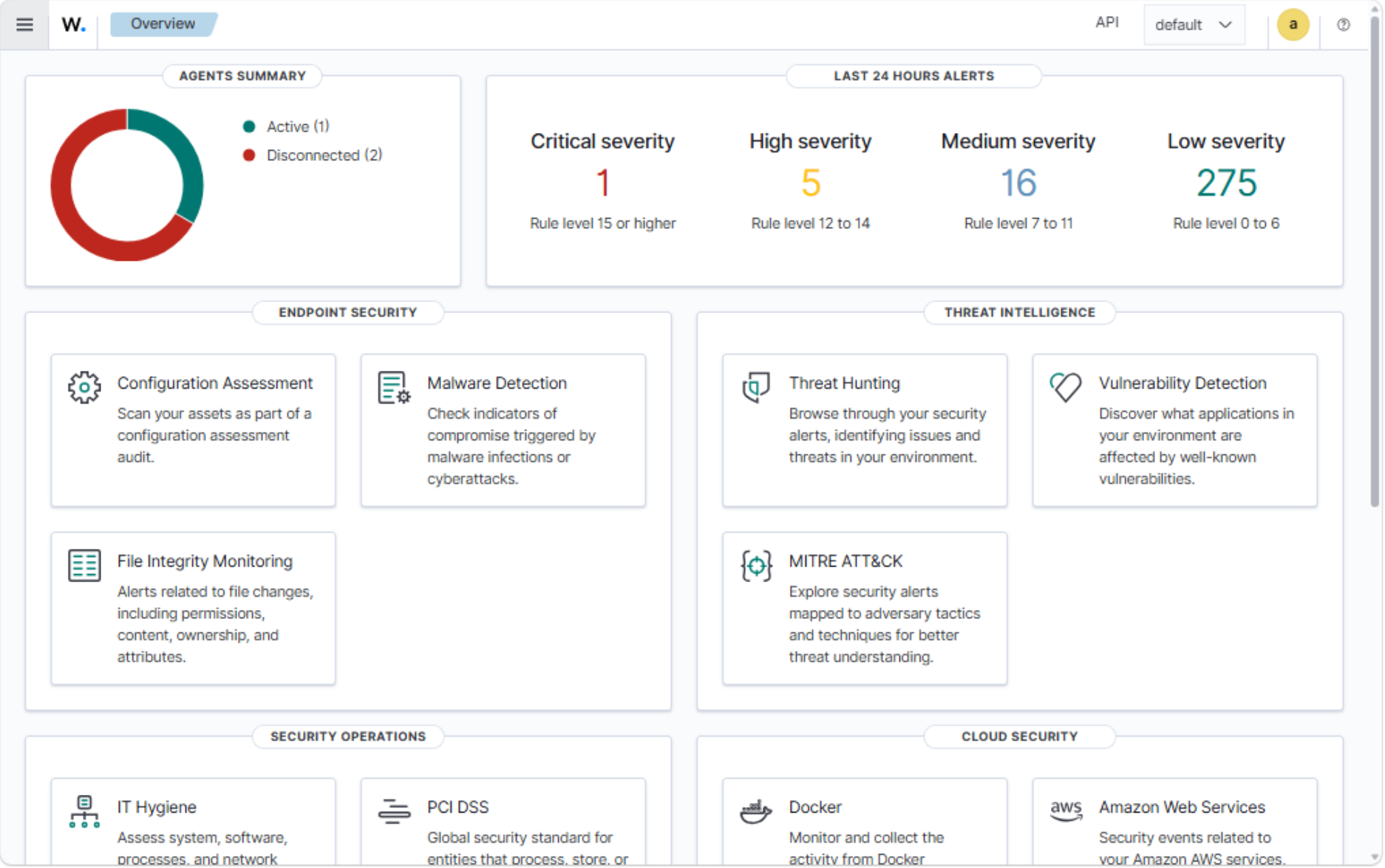This screenshot has height=868, width=1385.
Task: Click the Docker whale icon
Action: click(x=756, y=811)
